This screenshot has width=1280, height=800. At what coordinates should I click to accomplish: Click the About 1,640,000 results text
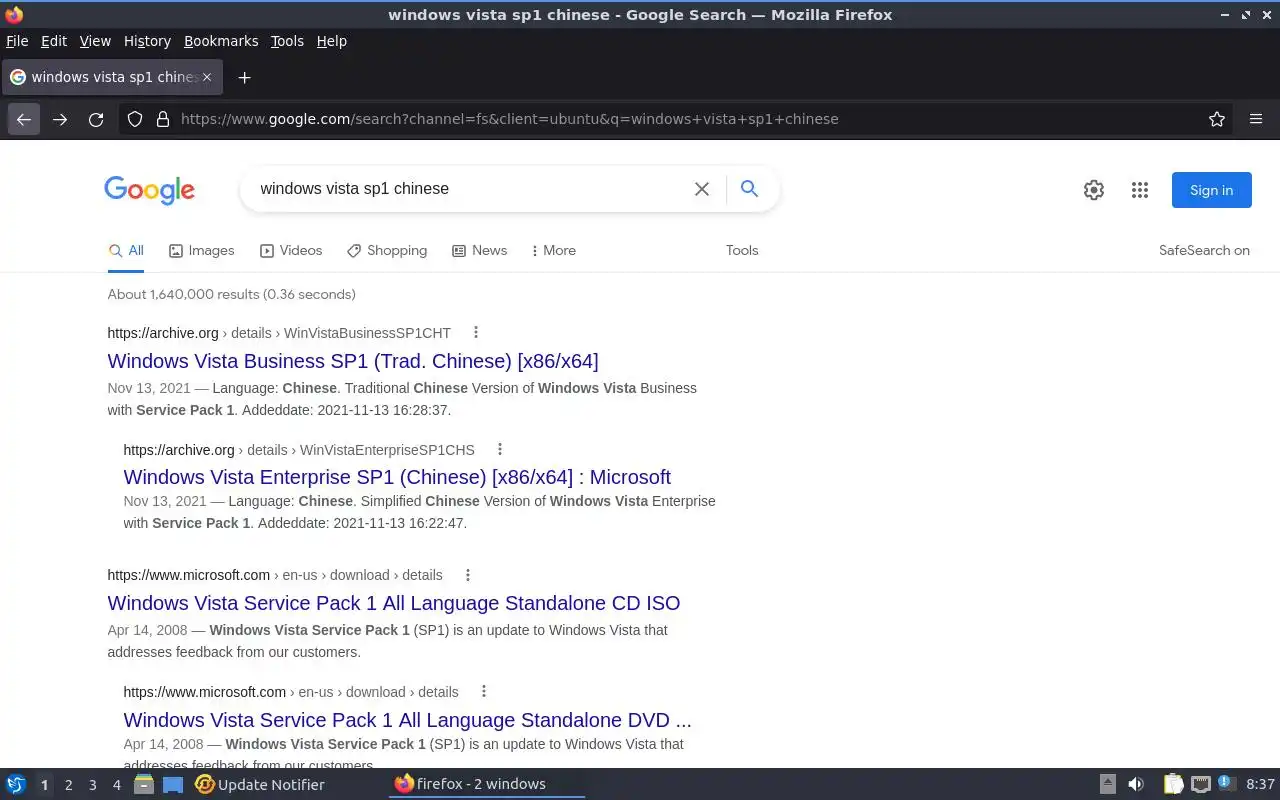coord(232,294)
